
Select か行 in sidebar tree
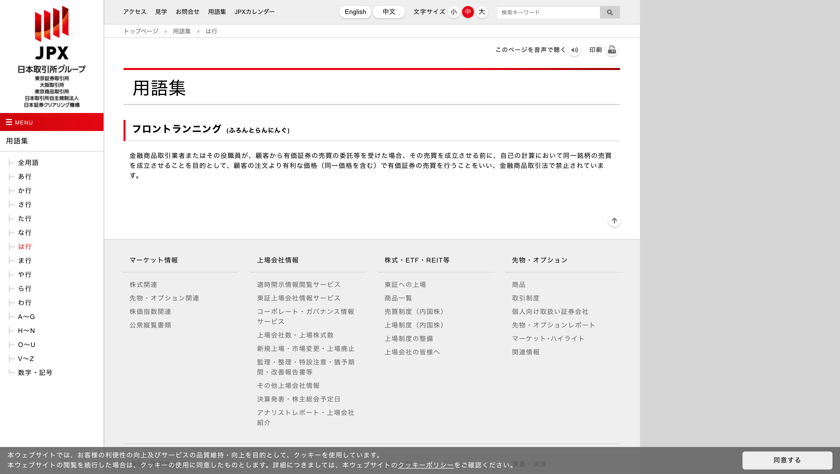25,190
